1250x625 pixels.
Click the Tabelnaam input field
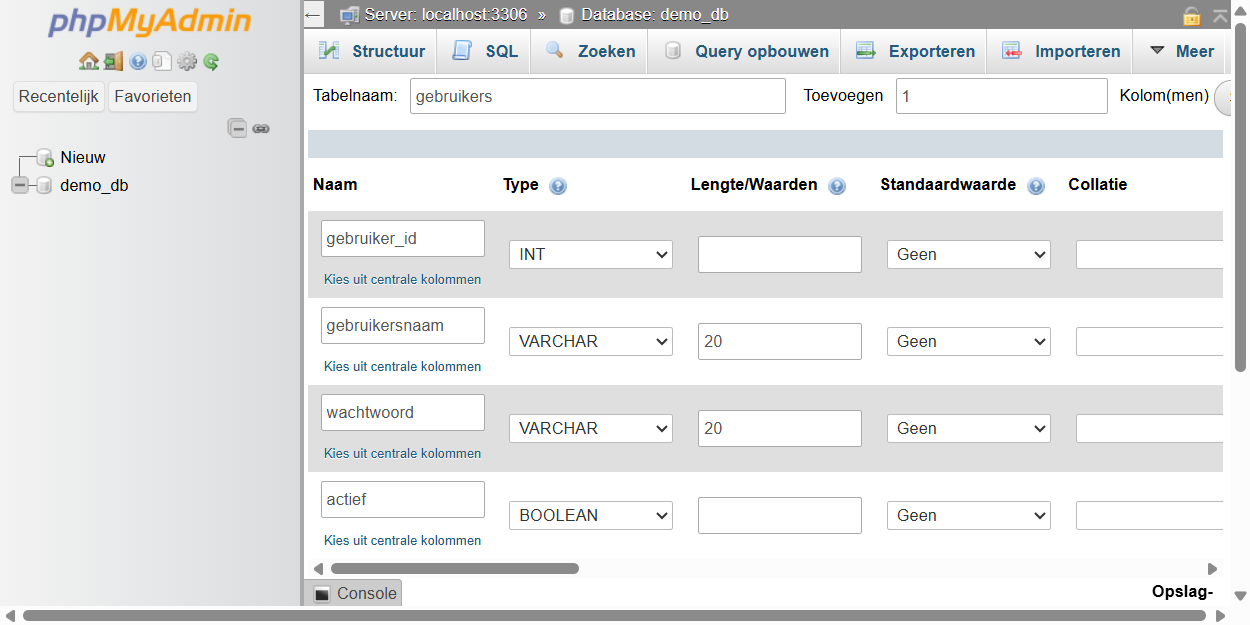point(597,97)
